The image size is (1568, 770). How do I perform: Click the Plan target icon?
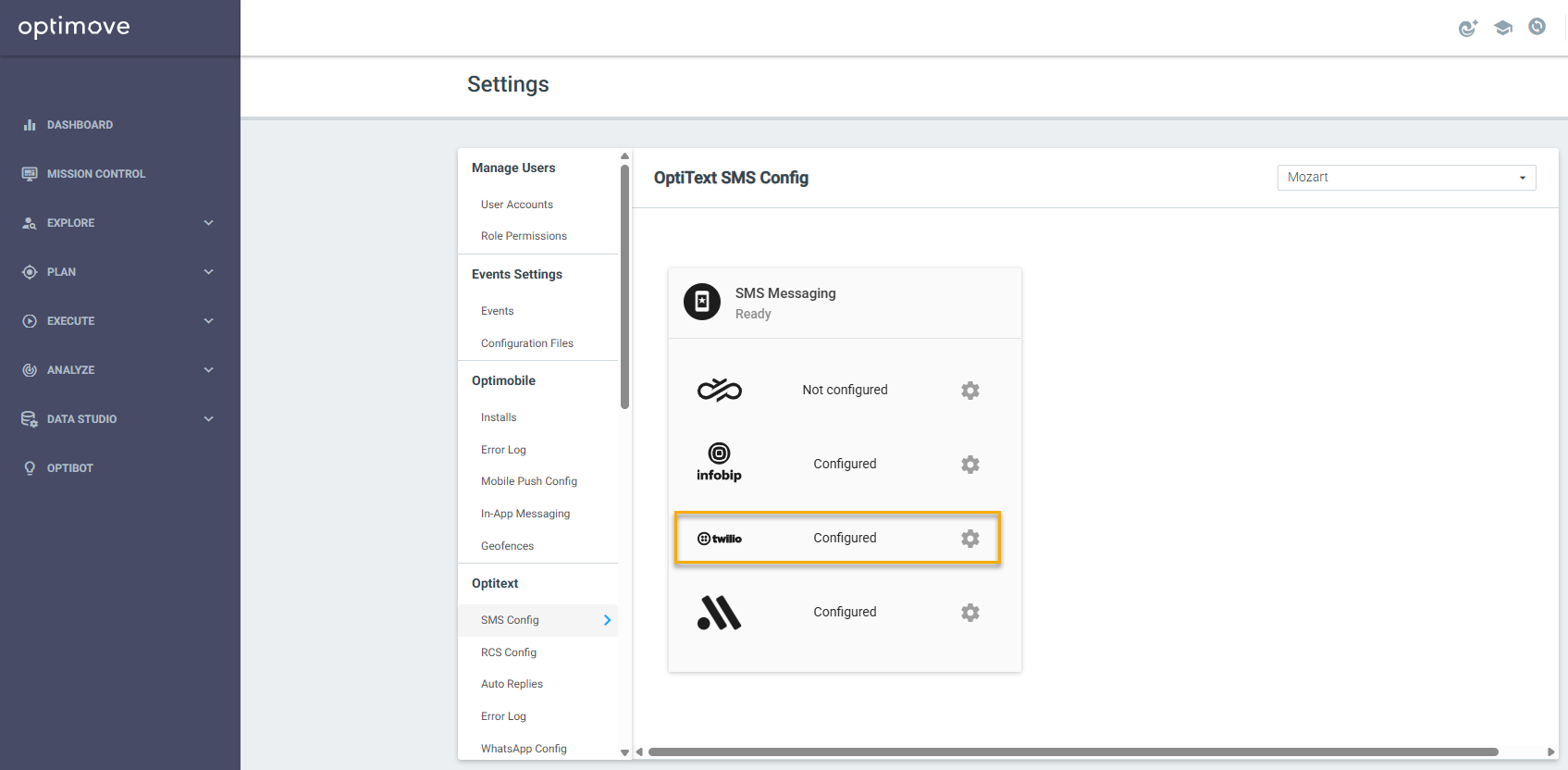30,272
